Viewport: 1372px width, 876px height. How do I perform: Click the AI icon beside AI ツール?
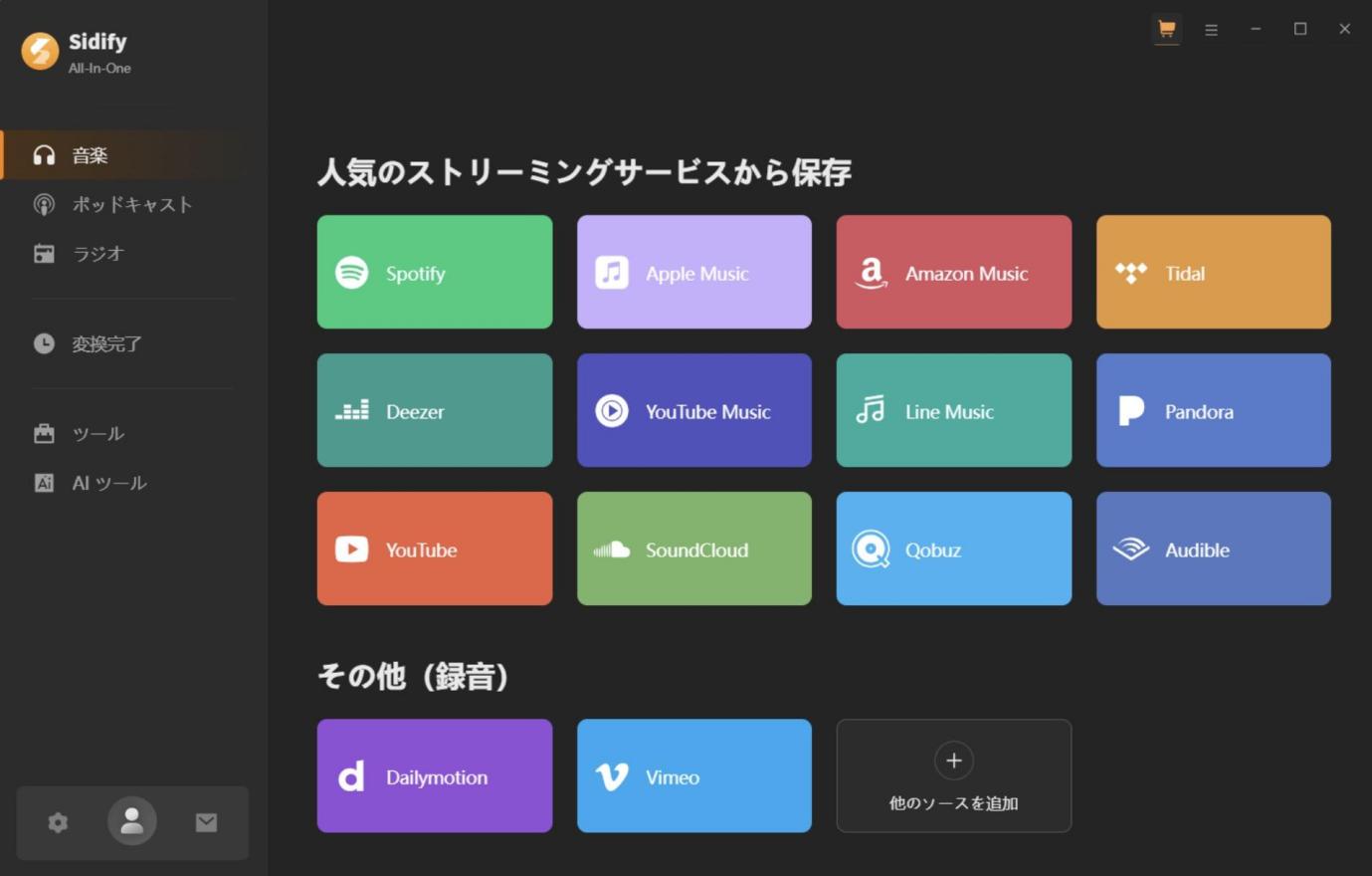(44, 483)
